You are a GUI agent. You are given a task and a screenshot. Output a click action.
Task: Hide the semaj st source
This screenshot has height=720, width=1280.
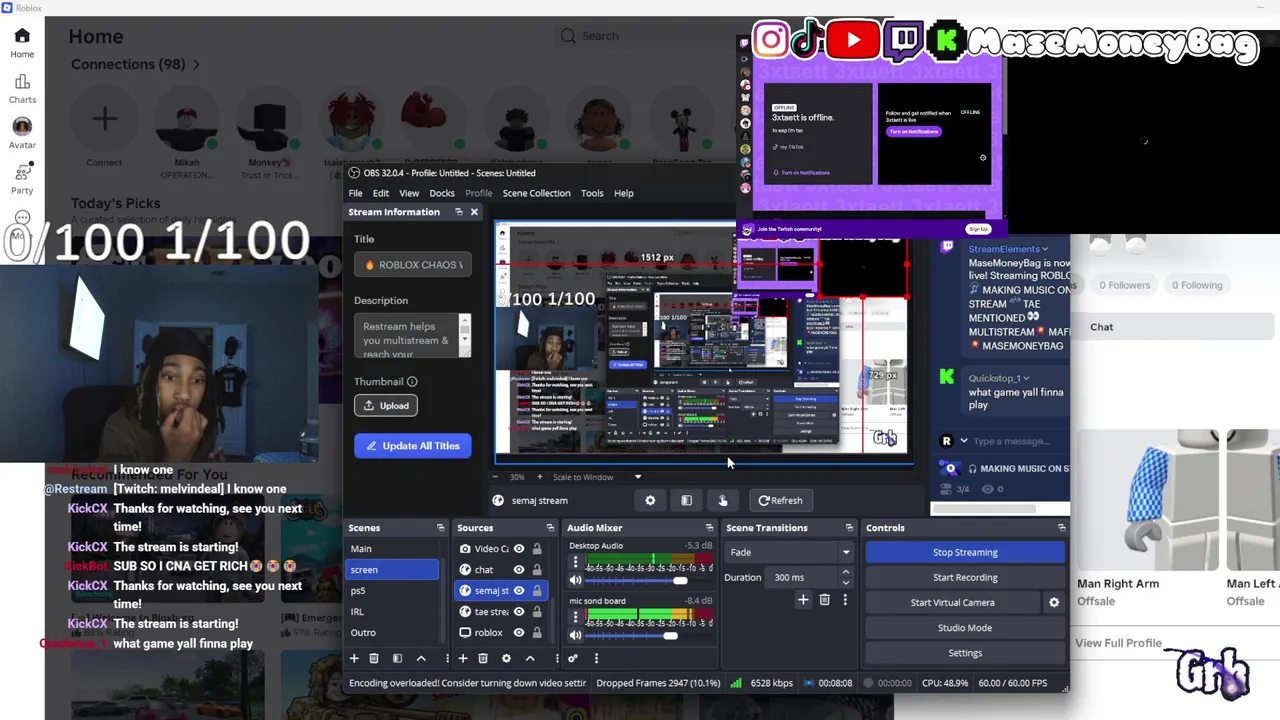tap(518, 591)
